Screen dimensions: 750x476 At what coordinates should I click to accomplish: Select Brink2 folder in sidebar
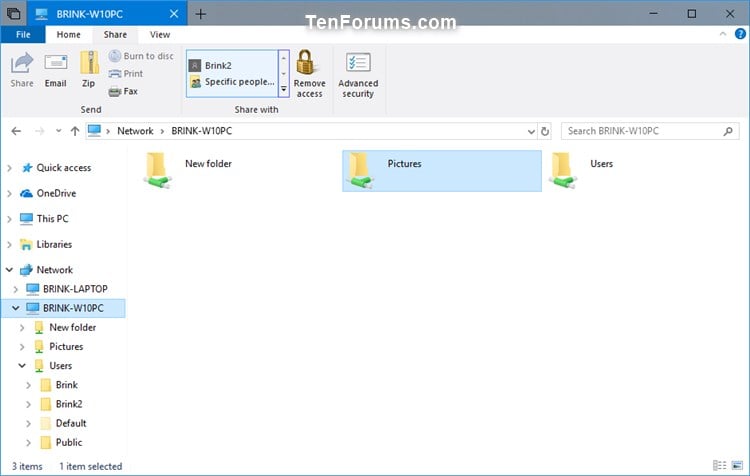[x=69, y=404]
